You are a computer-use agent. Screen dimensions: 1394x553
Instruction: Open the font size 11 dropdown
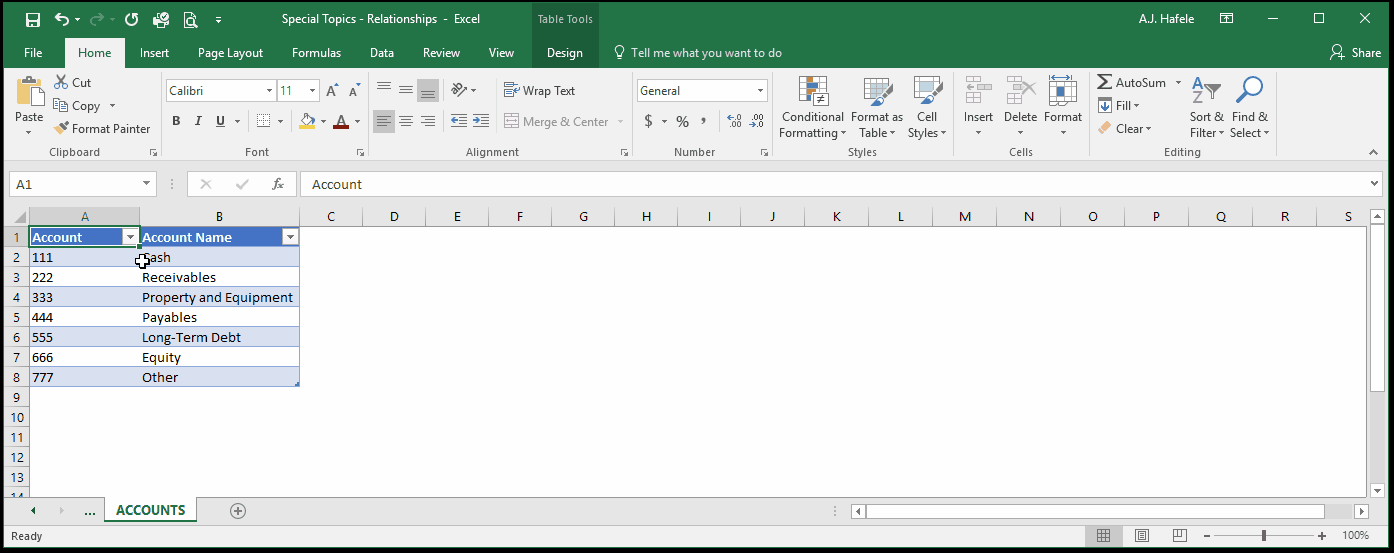313,91
